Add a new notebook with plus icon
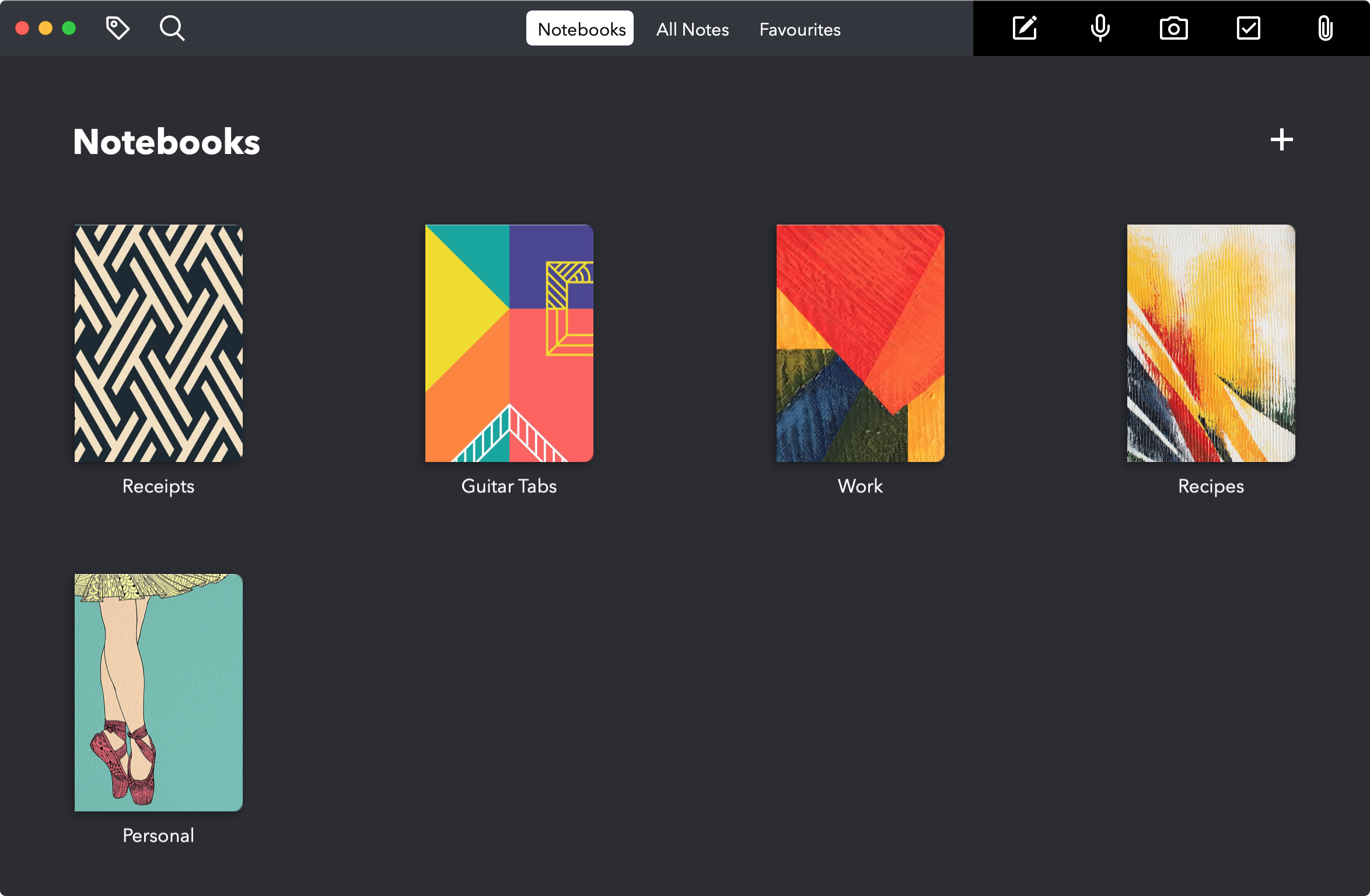1370x896 pixels. click(x=1281, y=140)
